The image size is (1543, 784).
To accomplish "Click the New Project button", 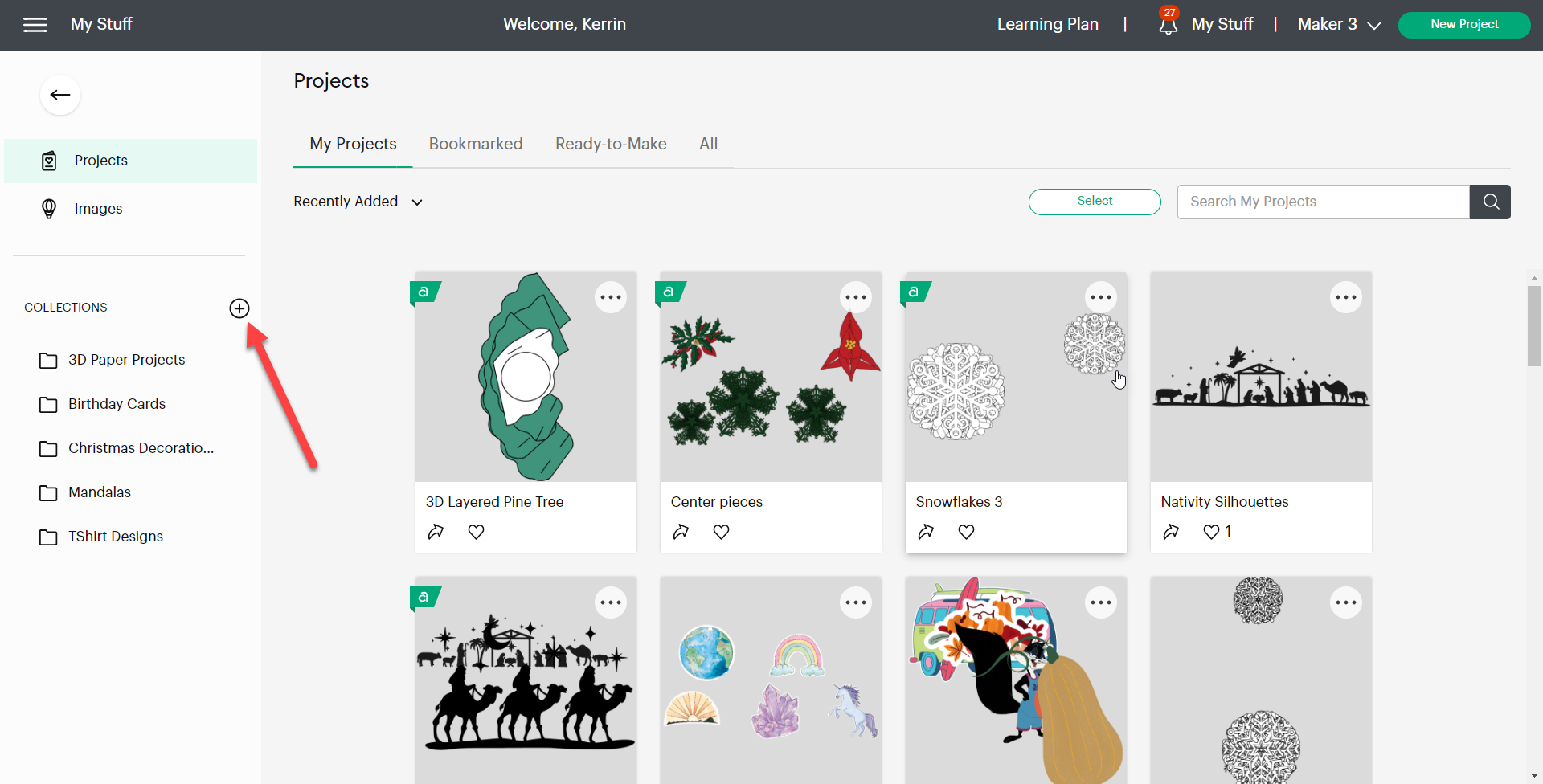I will click(x=1464, y=25).
